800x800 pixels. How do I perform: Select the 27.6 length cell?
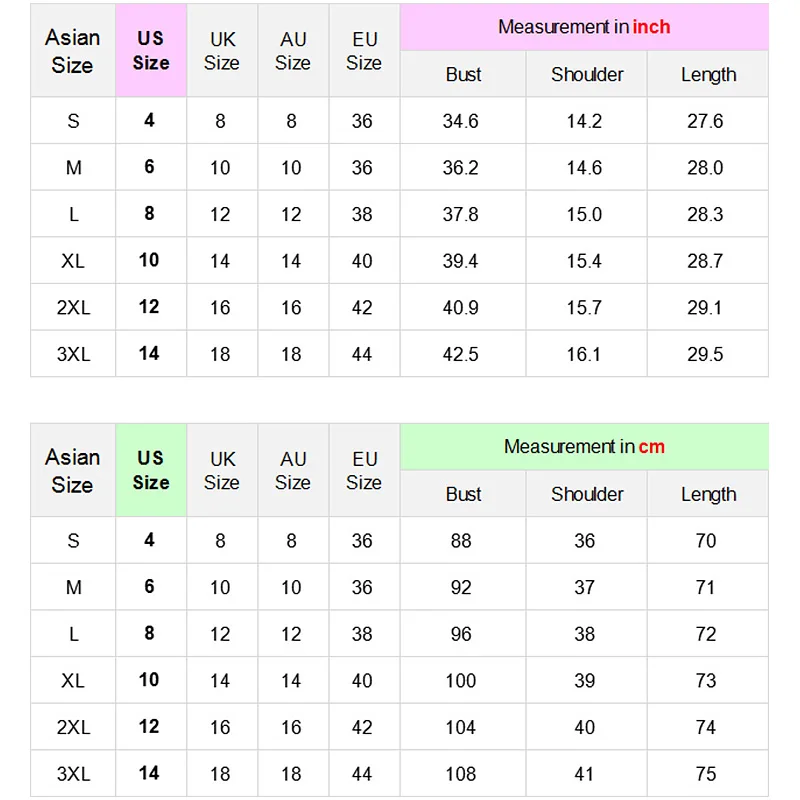click(x=705, y=121)
